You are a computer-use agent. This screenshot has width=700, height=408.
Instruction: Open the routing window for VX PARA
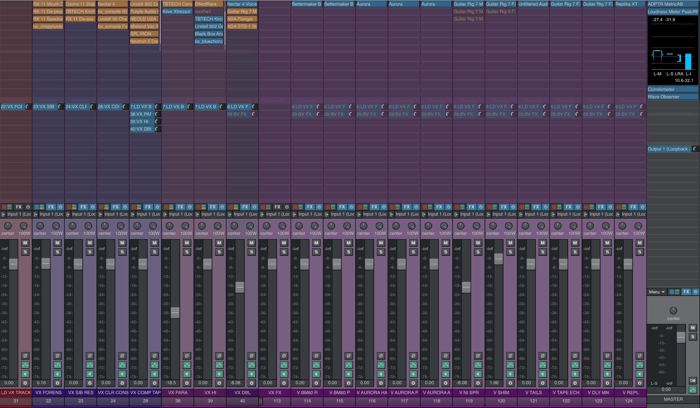click(187, 365)
